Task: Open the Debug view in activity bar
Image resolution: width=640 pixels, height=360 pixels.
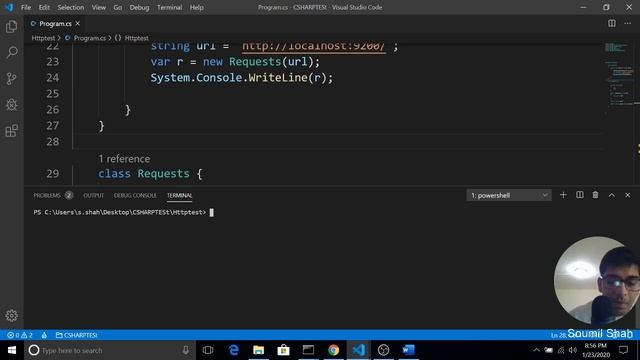Action: point(11,105)
